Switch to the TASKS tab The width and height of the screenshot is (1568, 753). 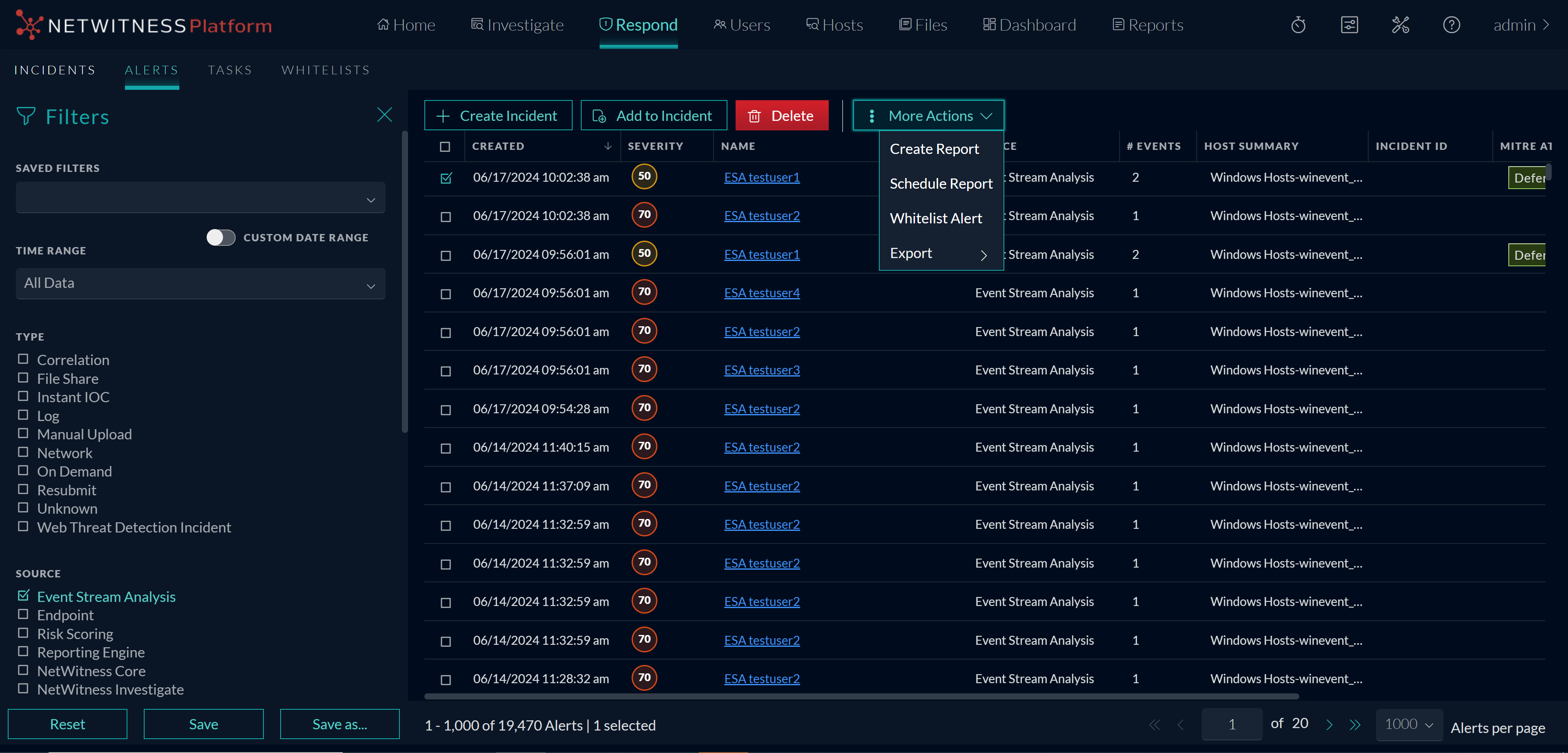tap(230, 69)
